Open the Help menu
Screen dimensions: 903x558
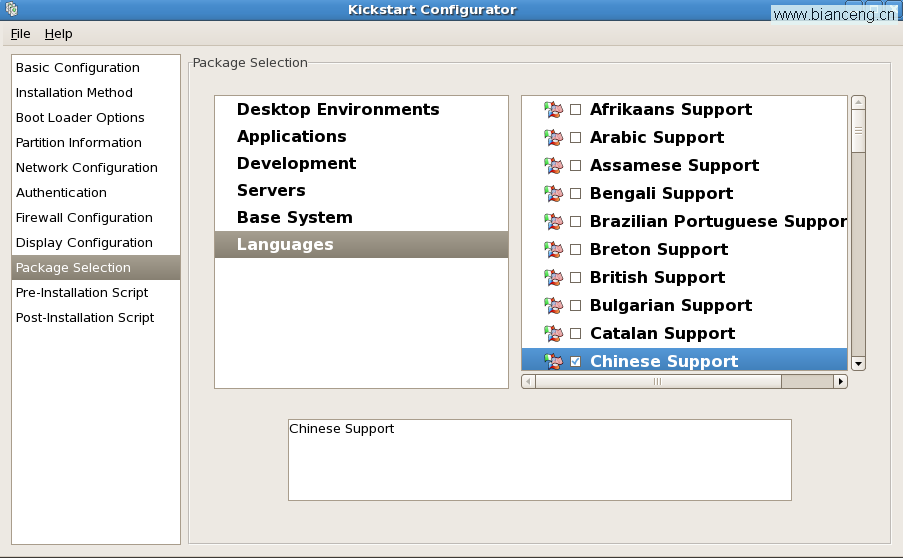click(x=59, y=33)
